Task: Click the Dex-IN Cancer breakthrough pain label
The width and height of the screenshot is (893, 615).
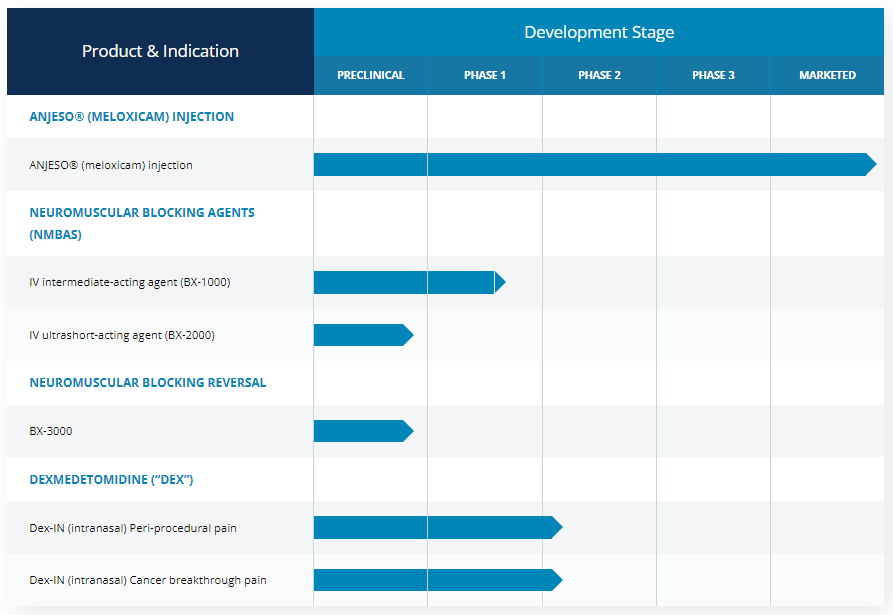Action: pos(148,580)
